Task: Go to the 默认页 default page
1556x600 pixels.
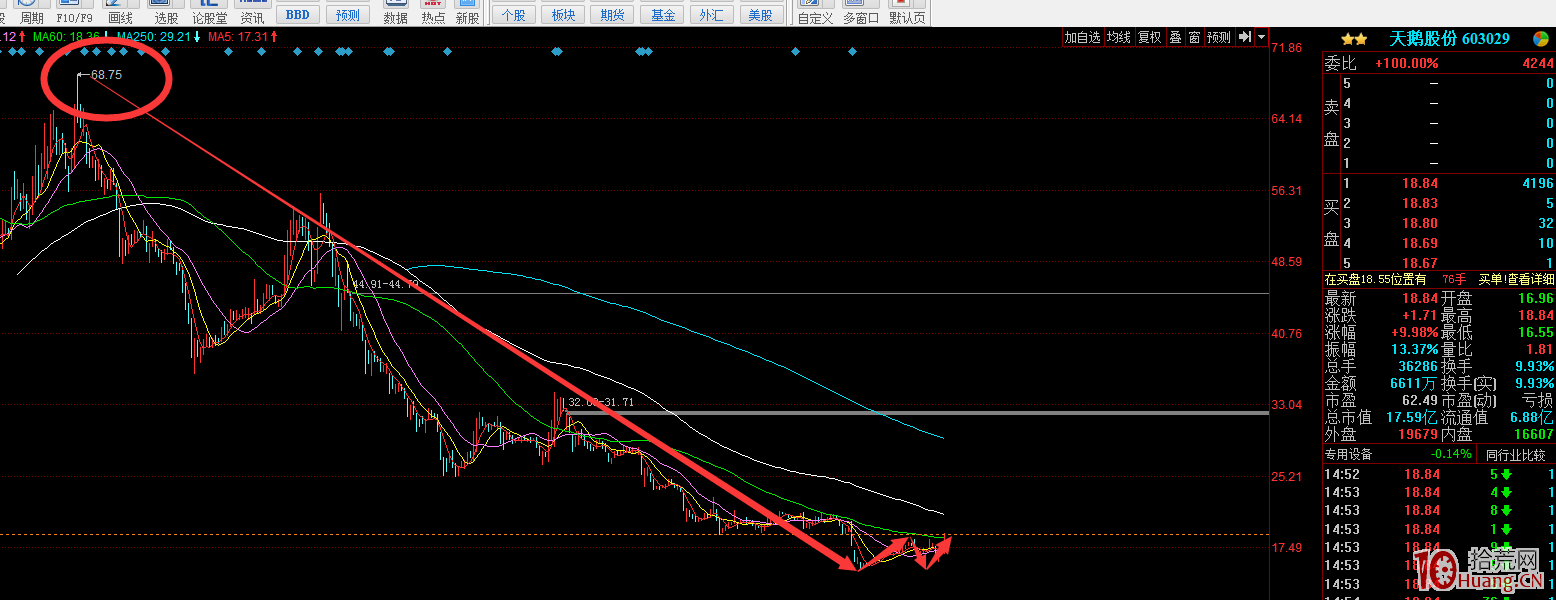Action: tap(907, 13)
